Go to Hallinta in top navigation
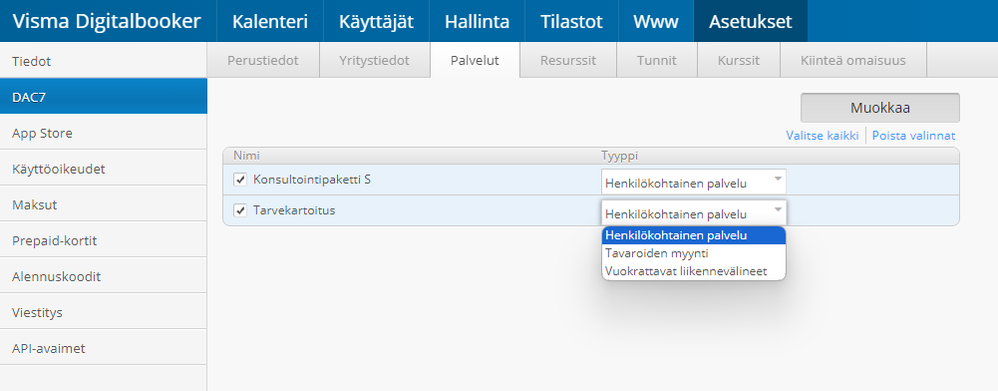 click(477, 21)
